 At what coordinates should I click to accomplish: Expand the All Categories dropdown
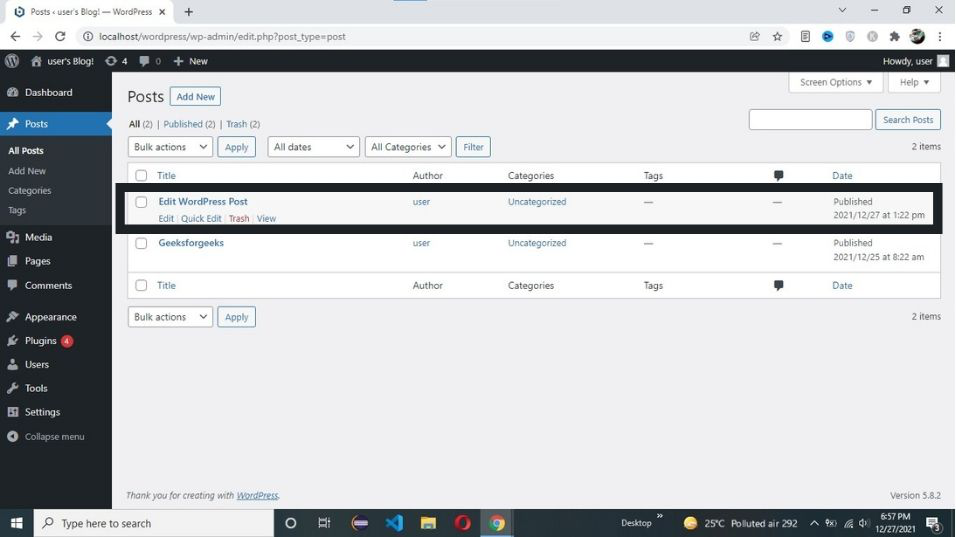coord(408,147)
